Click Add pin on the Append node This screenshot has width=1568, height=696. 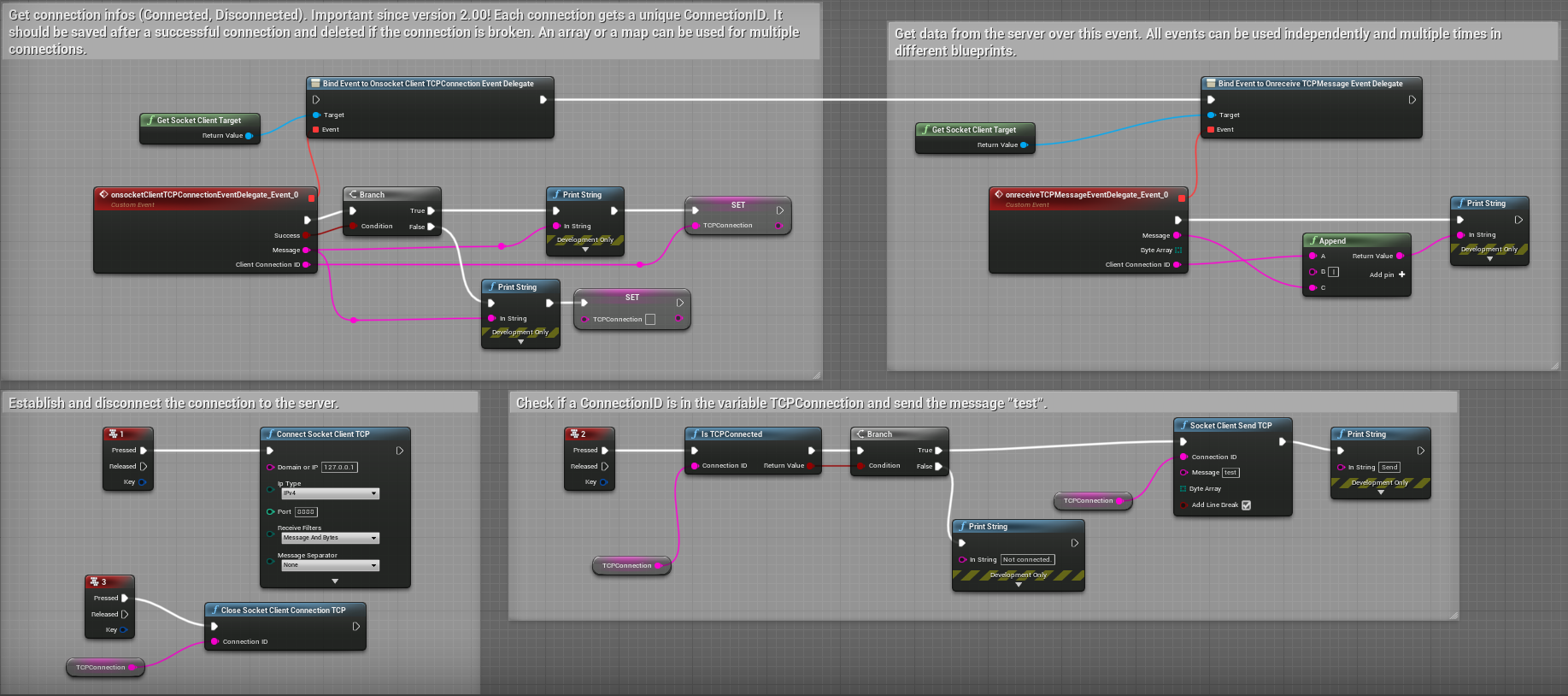(1387, 274)
